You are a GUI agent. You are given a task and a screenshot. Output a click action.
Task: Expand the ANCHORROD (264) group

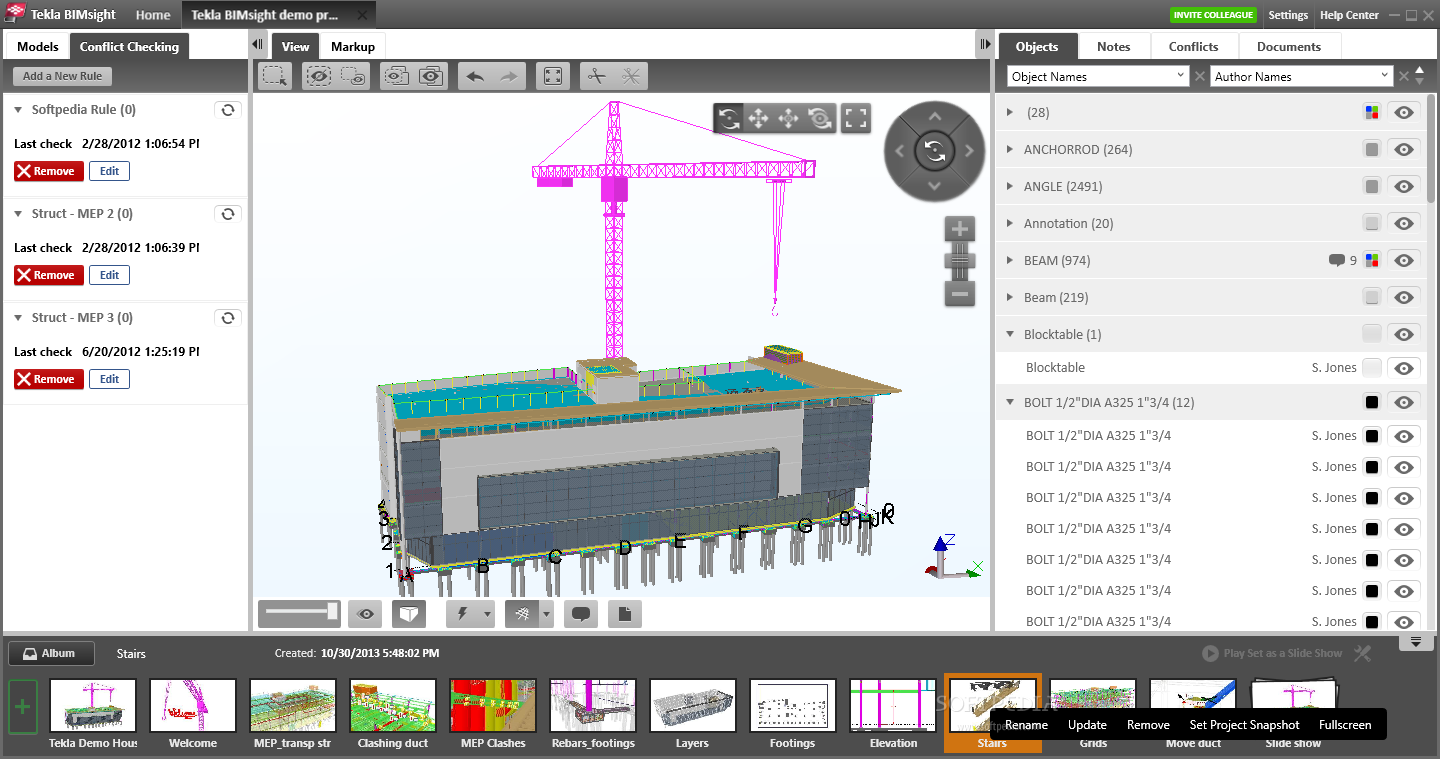tap(1010, 150)
